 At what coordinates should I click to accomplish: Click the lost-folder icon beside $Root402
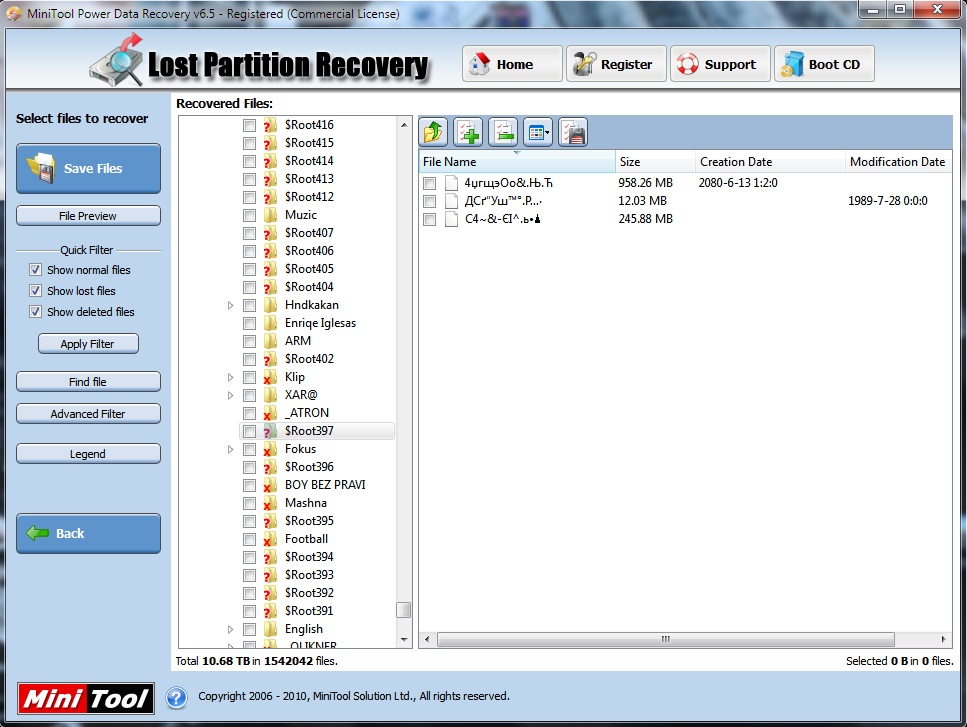pos(270,359)
